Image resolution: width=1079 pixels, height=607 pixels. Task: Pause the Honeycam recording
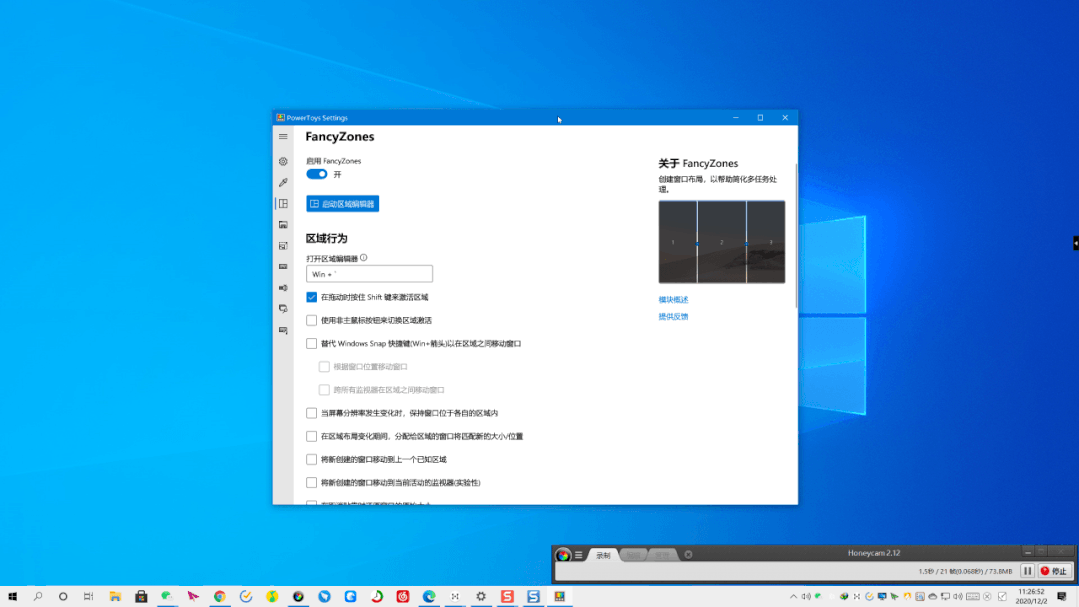(1028, 571)
